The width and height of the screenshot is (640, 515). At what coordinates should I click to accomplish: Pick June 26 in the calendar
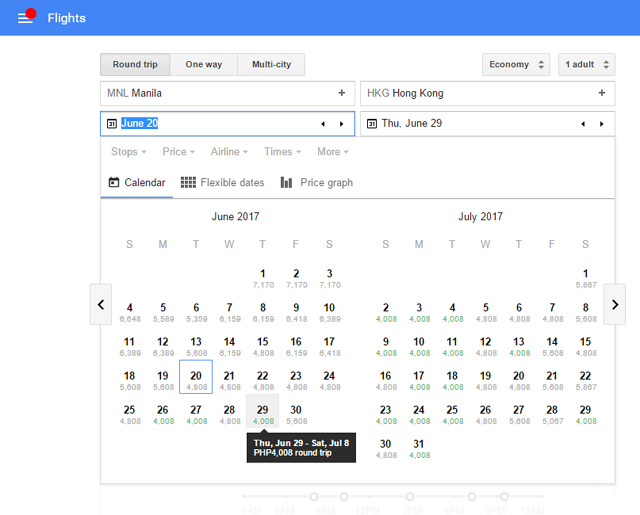[x=163, y=414]
